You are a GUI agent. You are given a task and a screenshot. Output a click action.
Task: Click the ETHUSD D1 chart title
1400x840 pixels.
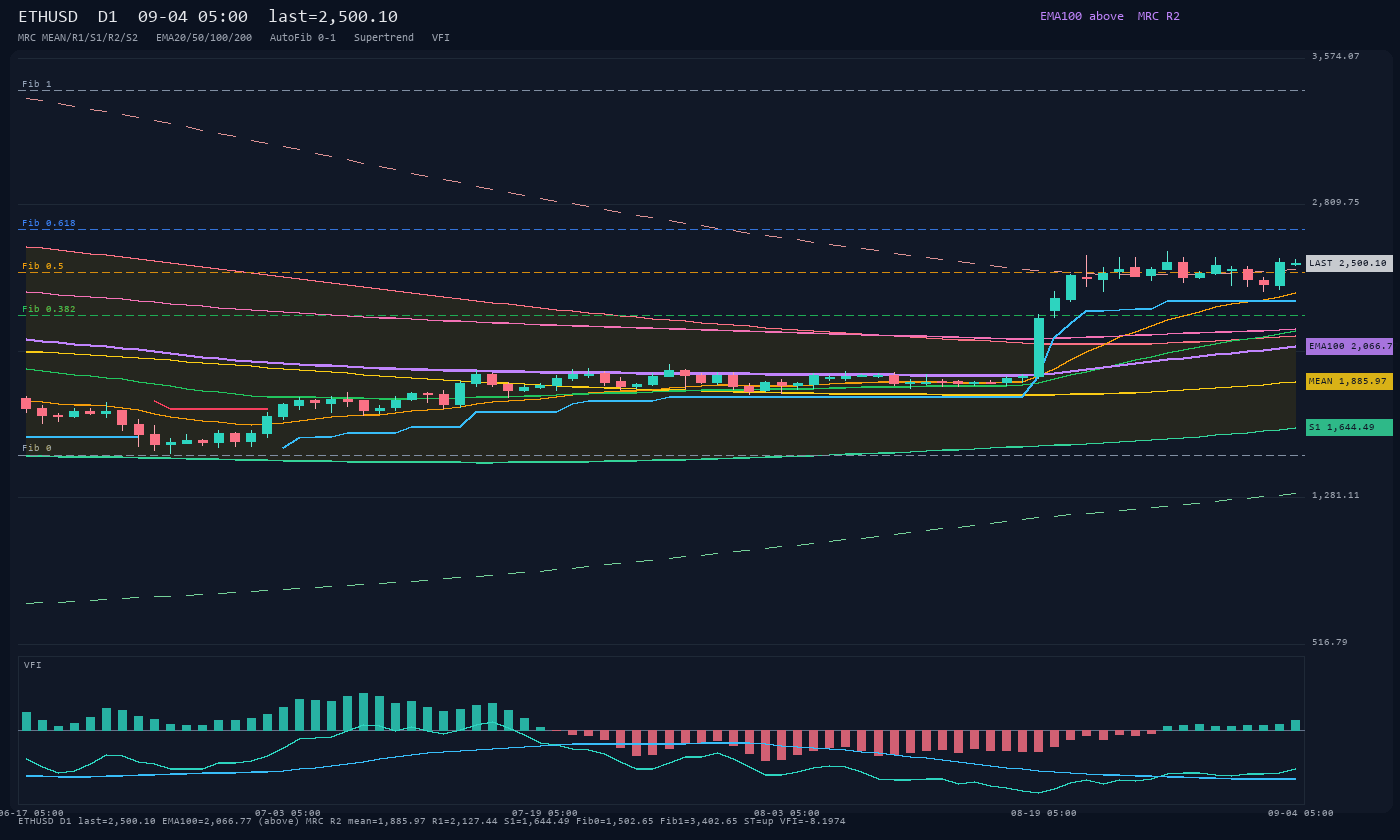(68, 16)
